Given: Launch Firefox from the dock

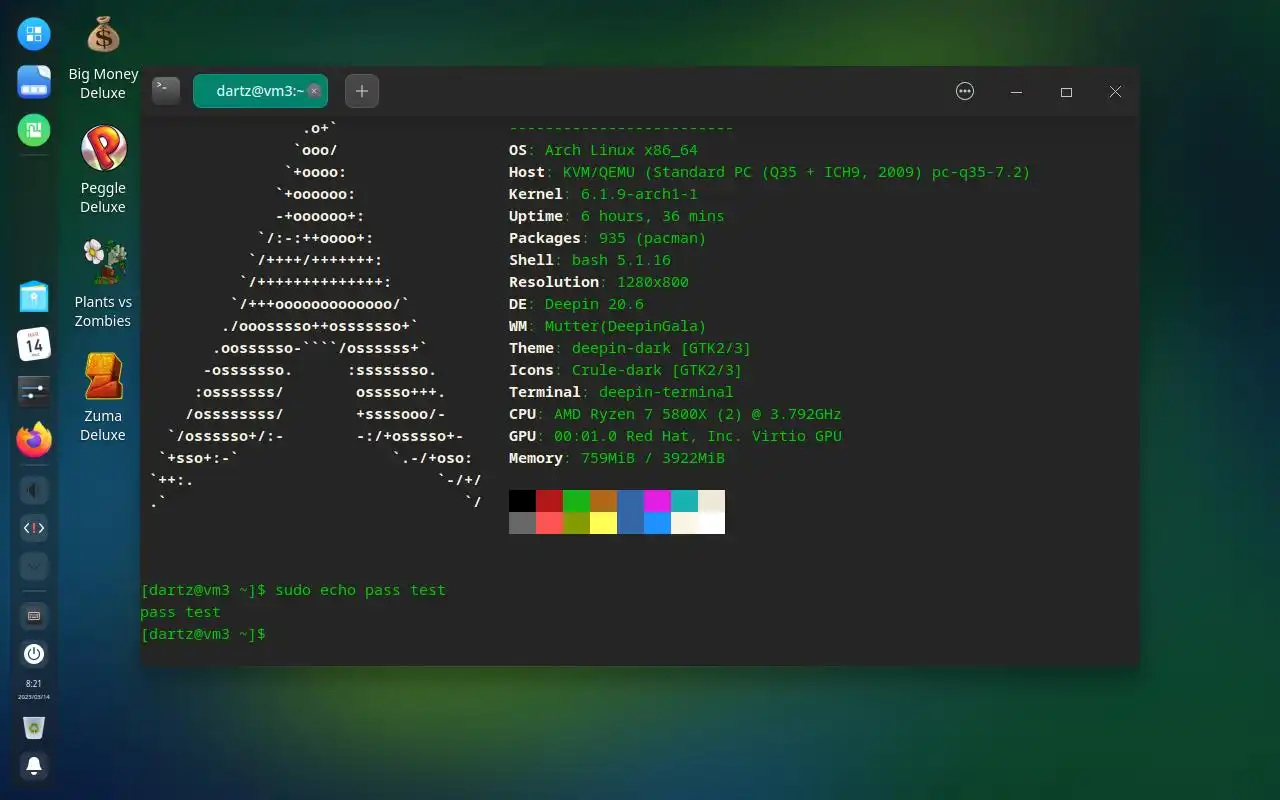Looking at the screenshot, I should tap(34, 439).
